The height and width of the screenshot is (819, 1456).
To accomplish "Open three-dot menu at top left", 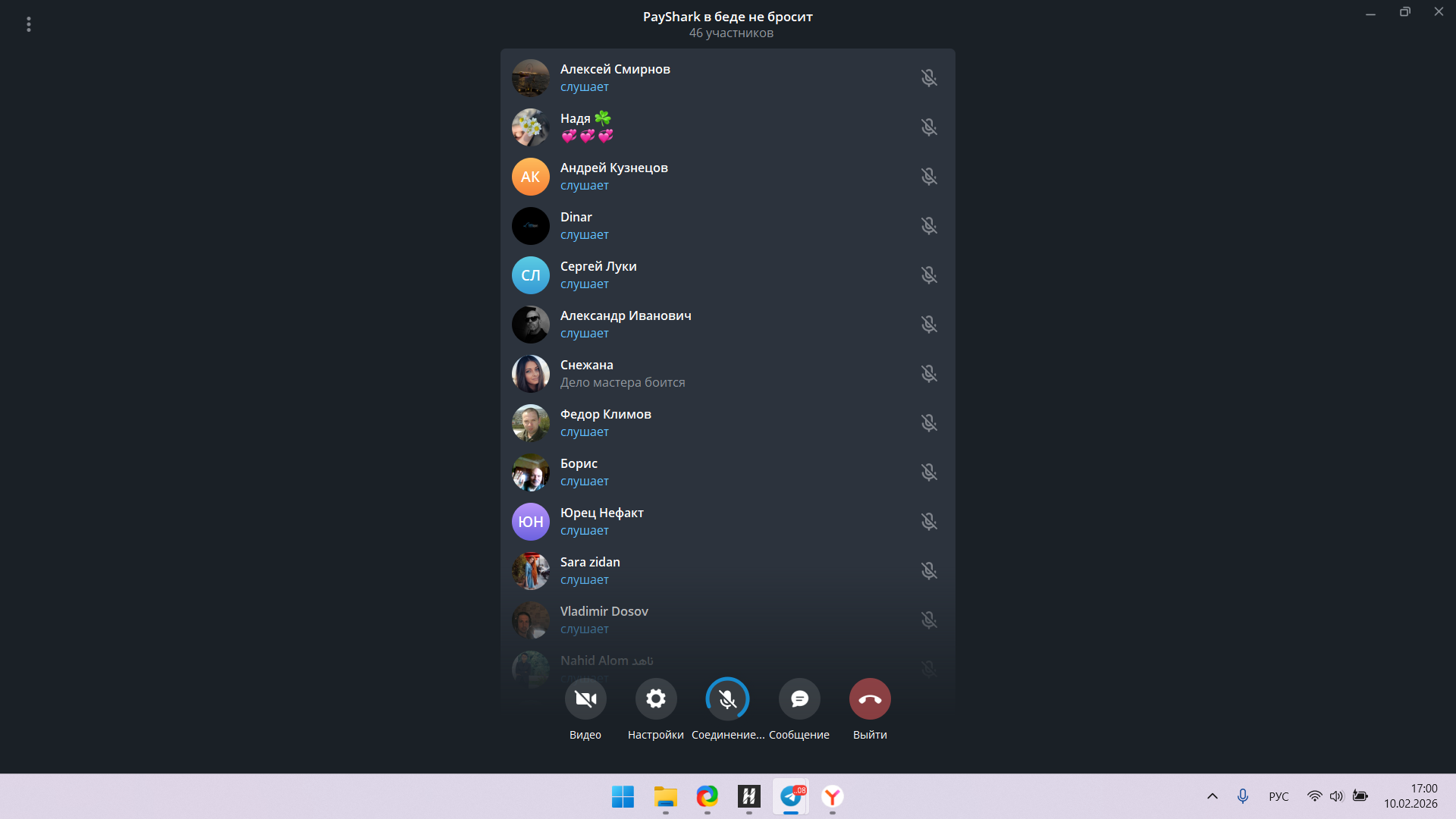I will (x=29, y=24).
